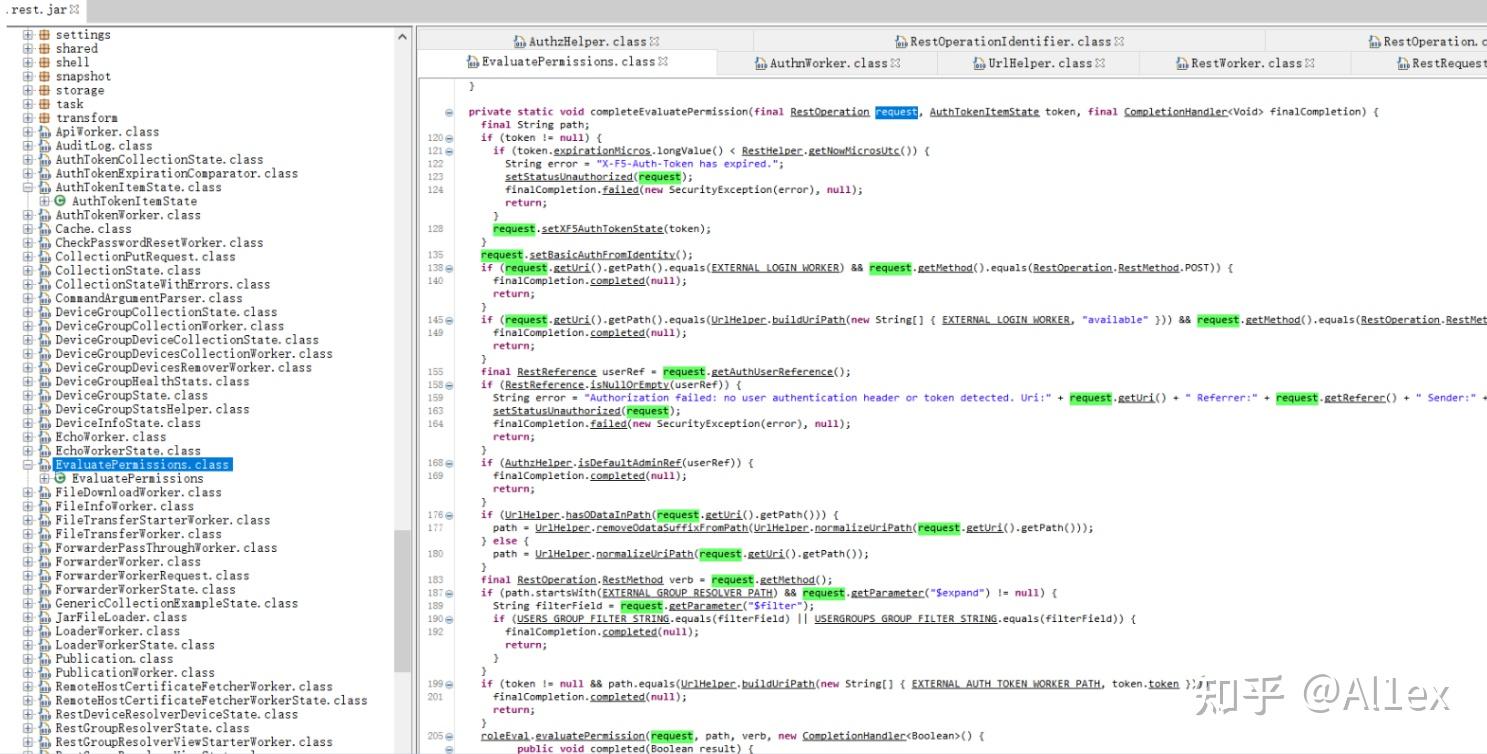The width and height of the screenshot is (1487, 754).
Task: Expand the storage package node
Action: (28, 90)
